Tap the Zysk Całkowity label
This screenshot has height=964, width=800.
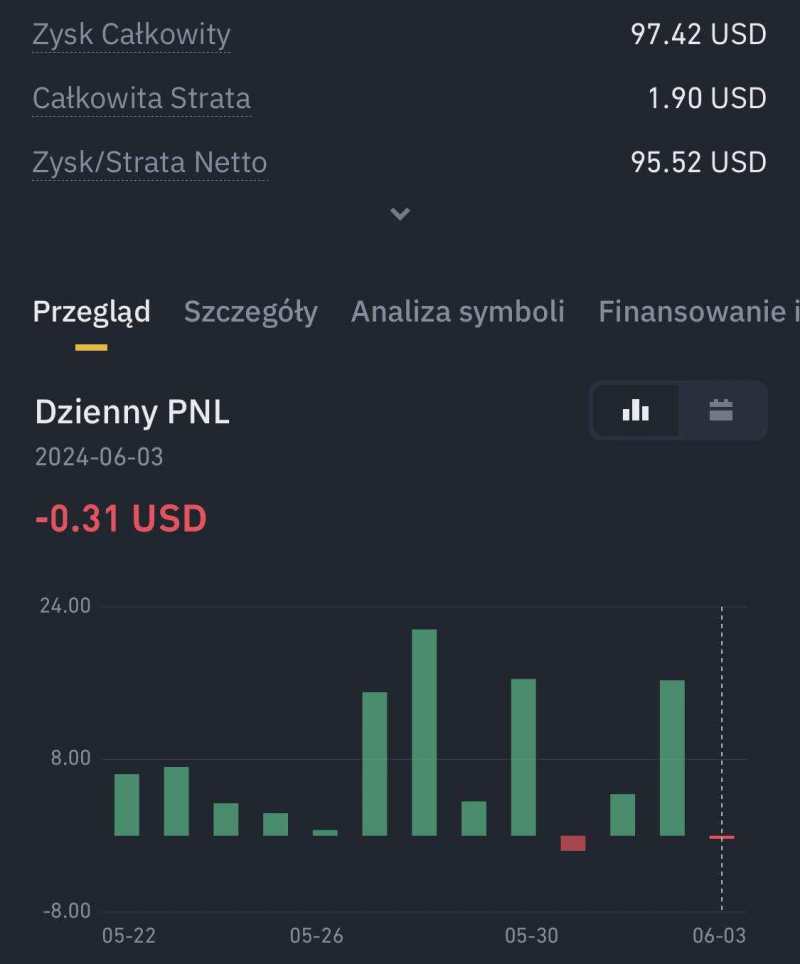tap(131, 35)
